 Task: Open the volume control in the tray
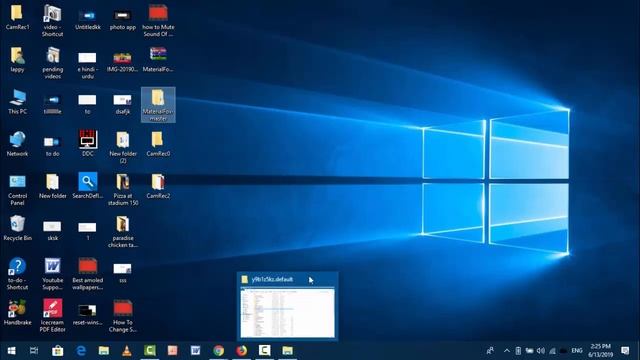click(x=541, y=351)
